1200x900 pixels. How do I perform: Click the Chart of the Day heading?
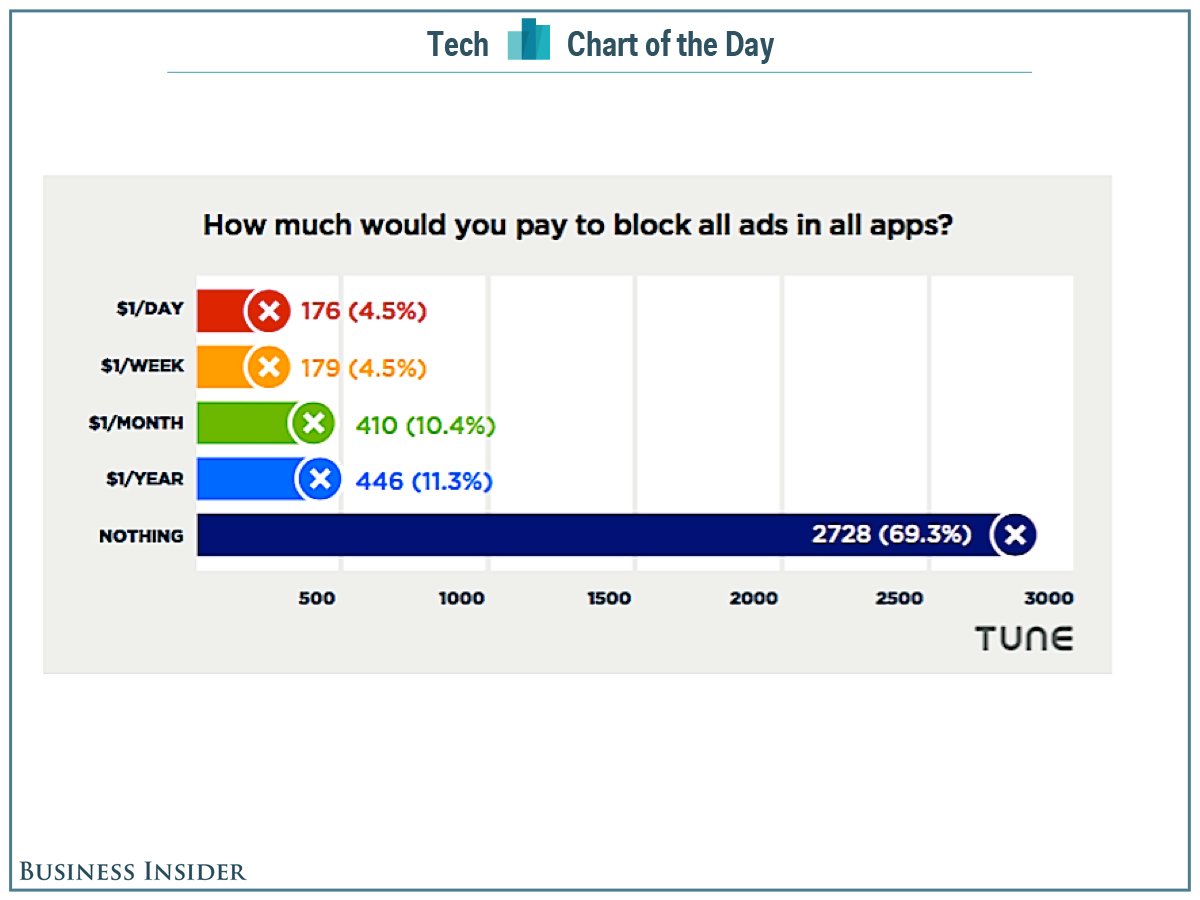pos(670,44)
